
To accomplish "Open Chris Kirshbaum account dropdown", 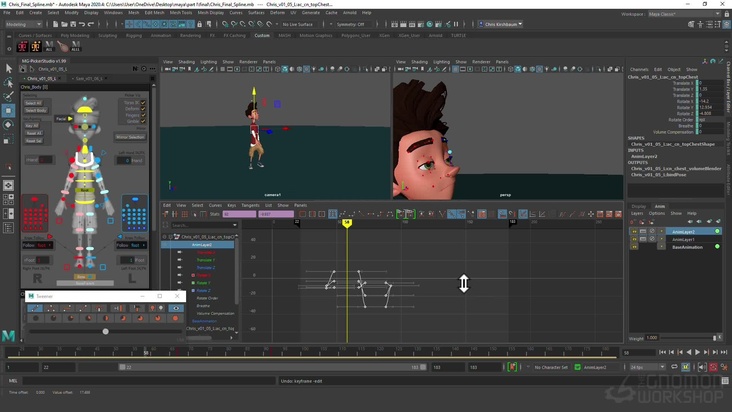I will pos(500,24).
